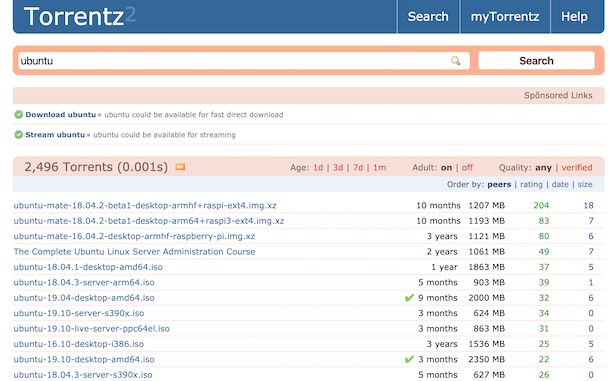610x381 pixels.
Task: Click the 18 leechers count
Action: click(x=588, y=205)
